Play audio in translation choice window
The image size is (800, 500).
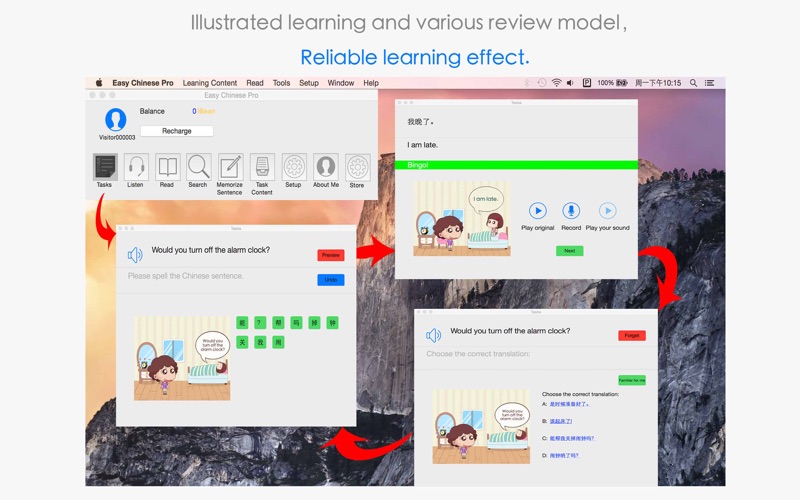(x=433, y=335)
